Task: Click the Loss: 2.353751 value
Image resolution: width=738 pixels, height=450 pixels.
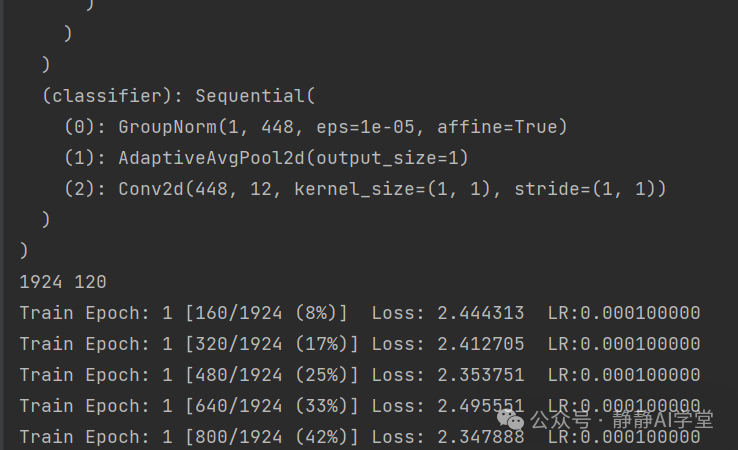Action: [x=448, y=375]
